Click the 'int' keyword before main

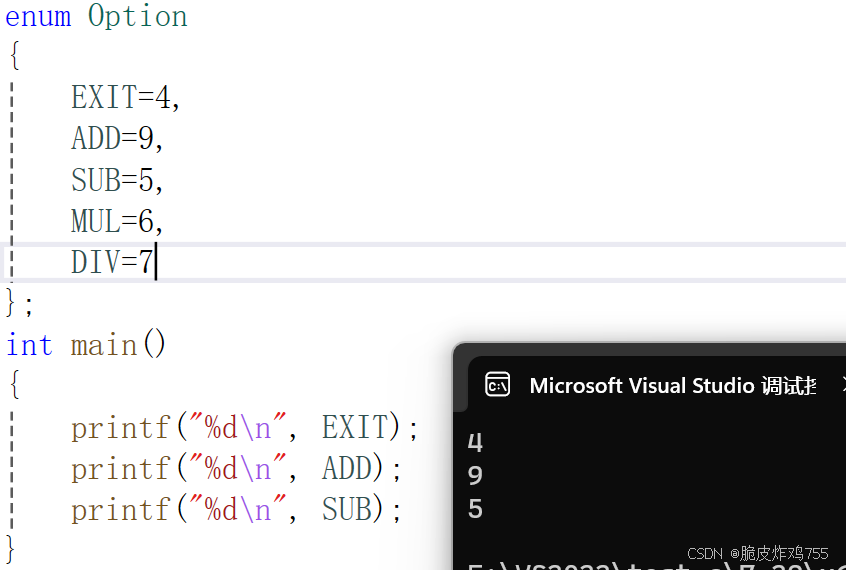tap(29, 344)
